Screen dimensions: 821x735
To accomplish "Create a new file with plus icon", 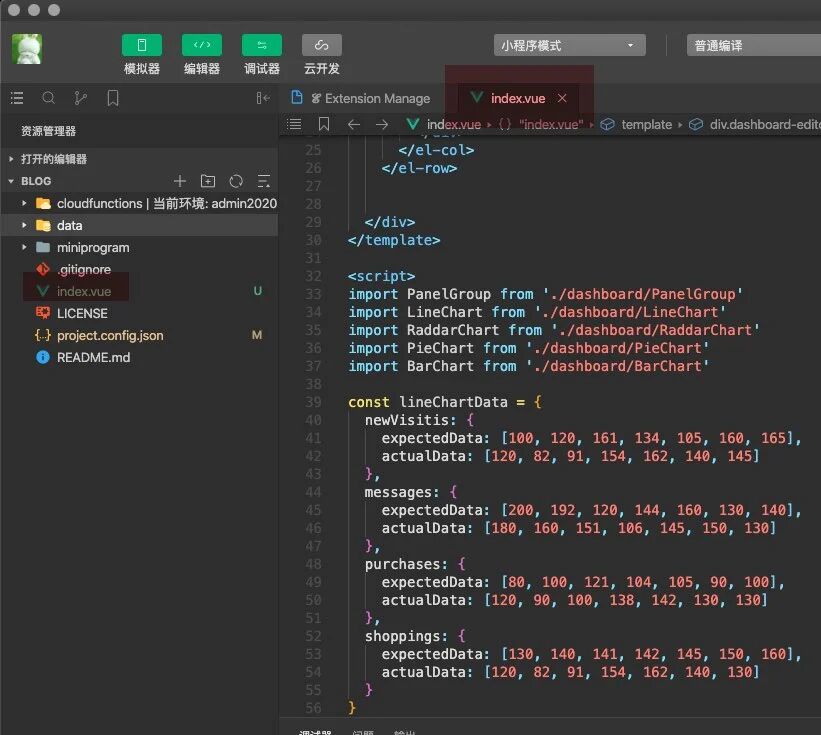I will click(x=180, y=181).
